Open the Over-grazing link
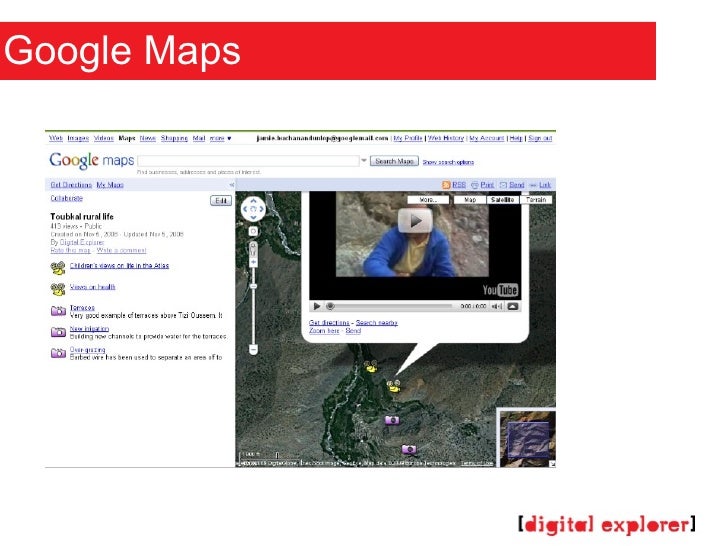Viewport: 728px width, 546px height. (x=88, y=350)
